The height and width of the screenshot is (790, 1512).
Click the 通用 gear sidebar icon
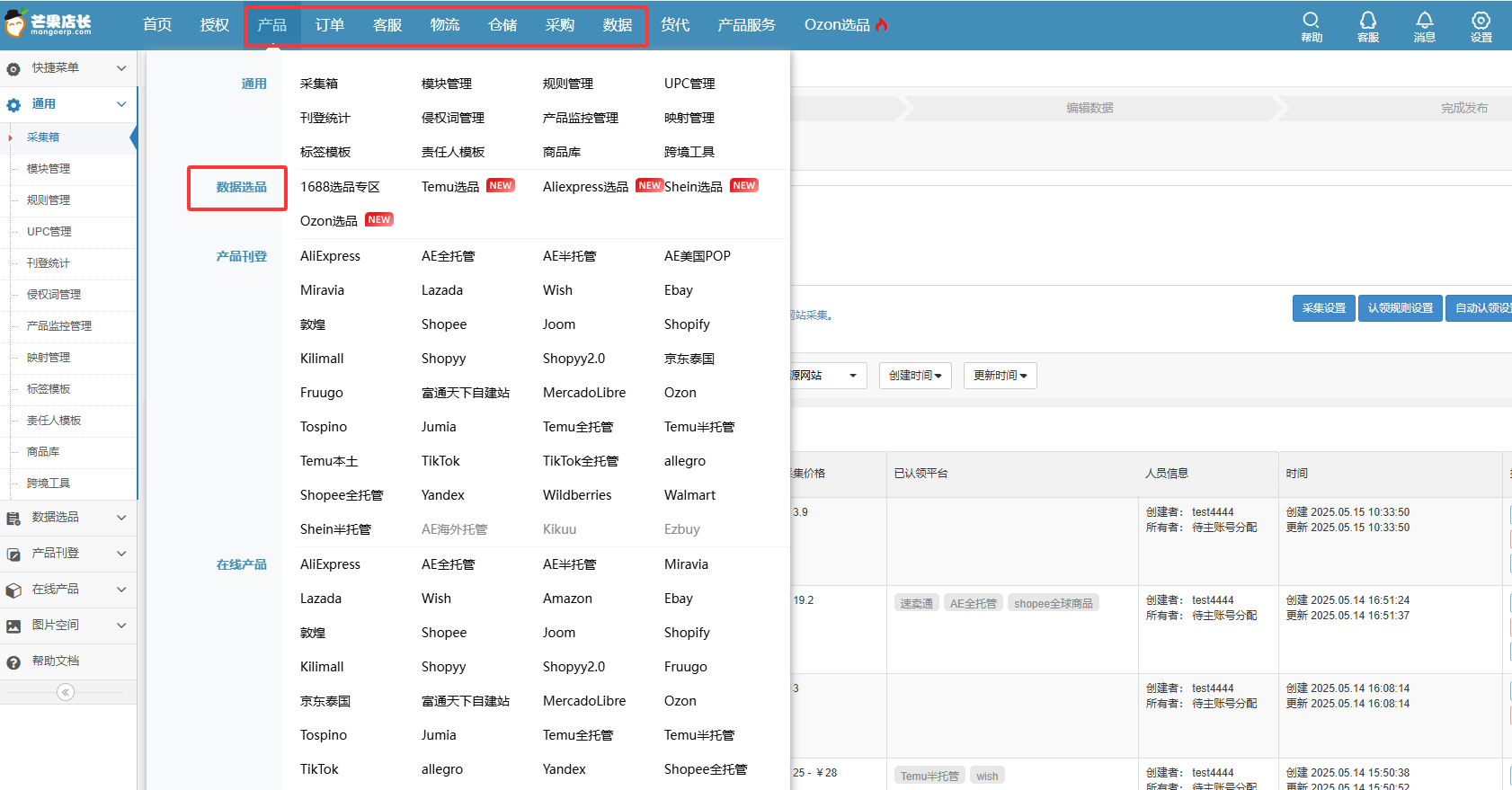(x=13, y=105)
